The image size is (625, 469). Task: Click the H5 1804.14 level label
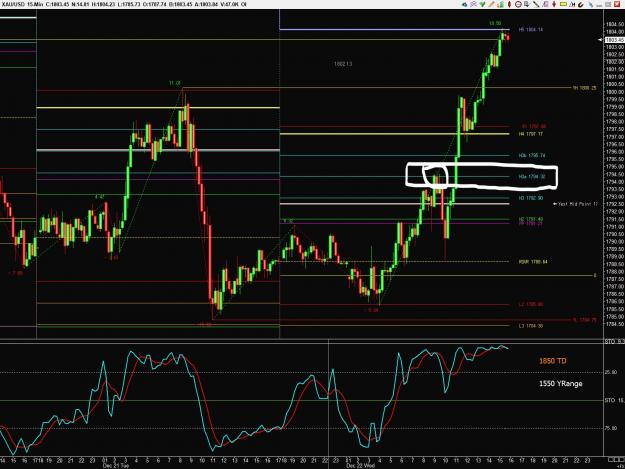[531, 29]
